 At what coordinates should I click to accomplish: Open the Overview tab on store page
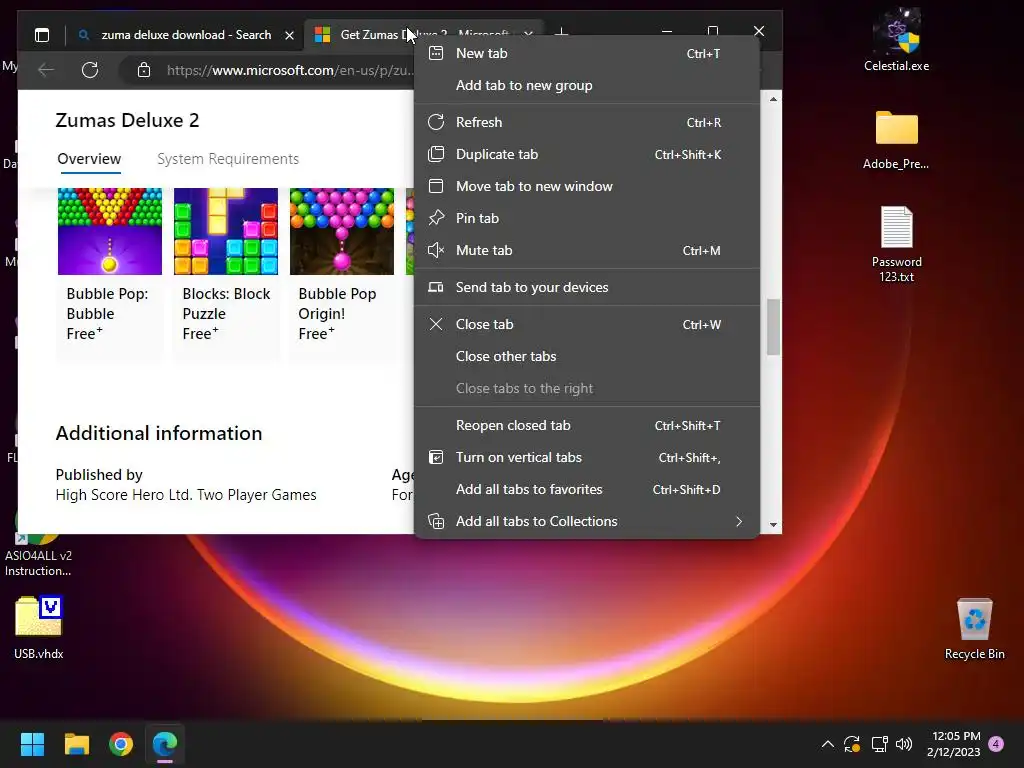[89, 159]
